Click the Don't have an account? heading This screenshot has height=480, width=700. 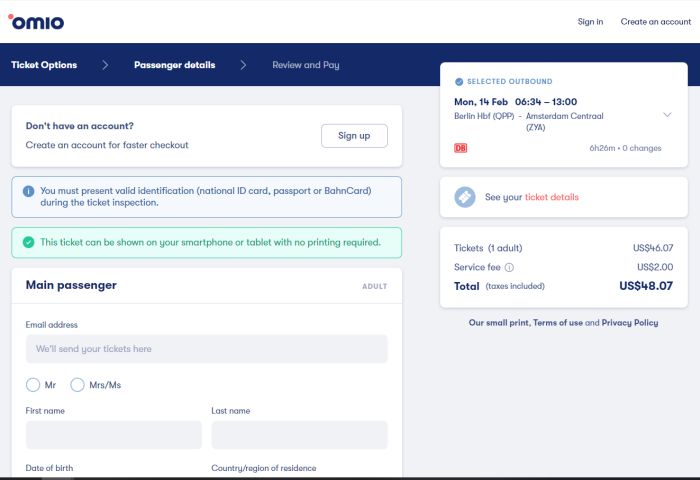pos(79,126)
